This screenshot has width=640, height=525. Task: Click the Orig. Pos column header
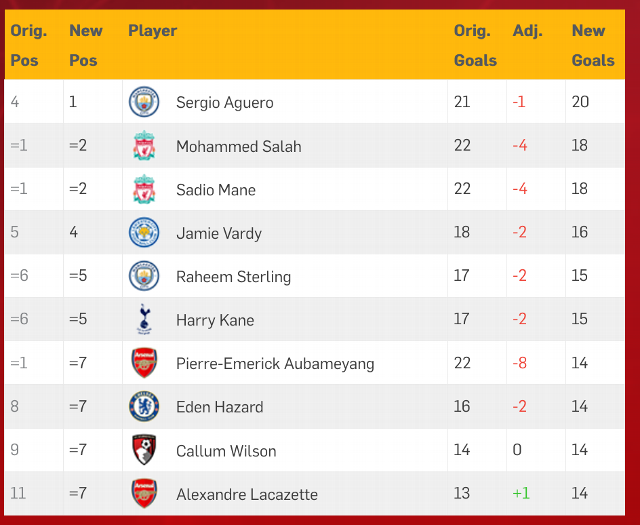pyautogui.click(x=29, y=45)
